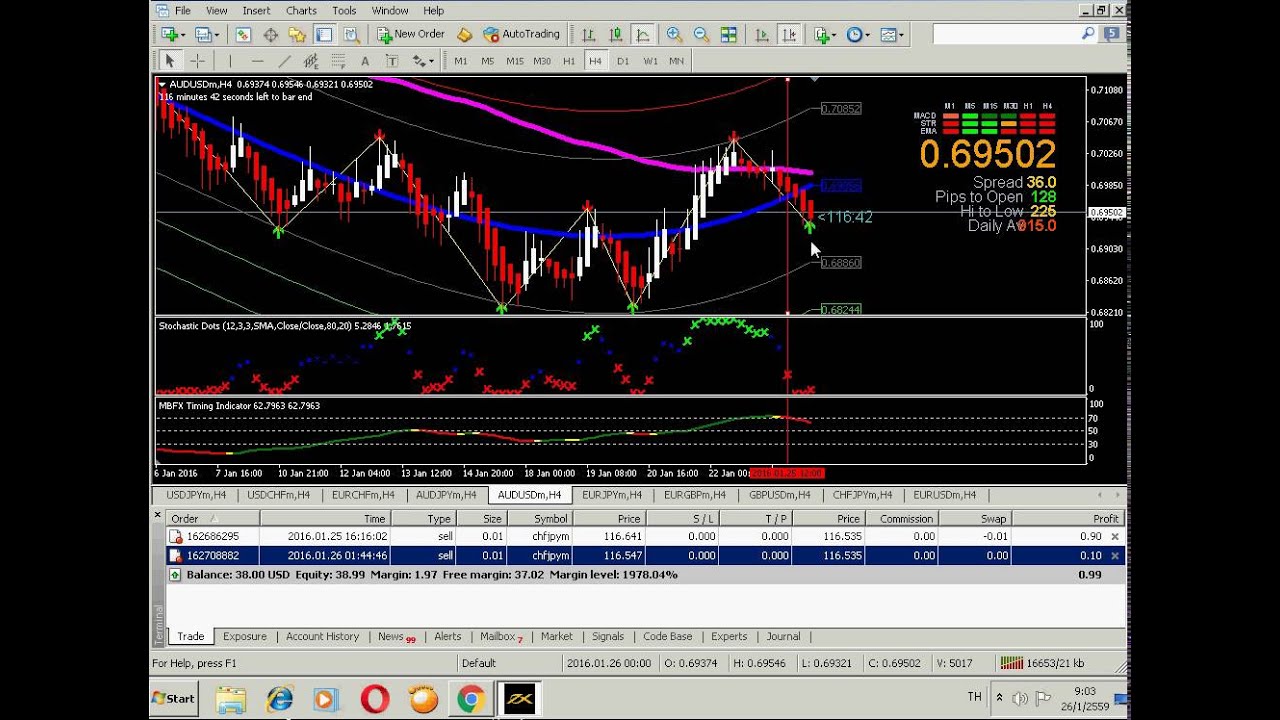Select the Text Label tool
The image size is (1280, 720).
(392, 61)
